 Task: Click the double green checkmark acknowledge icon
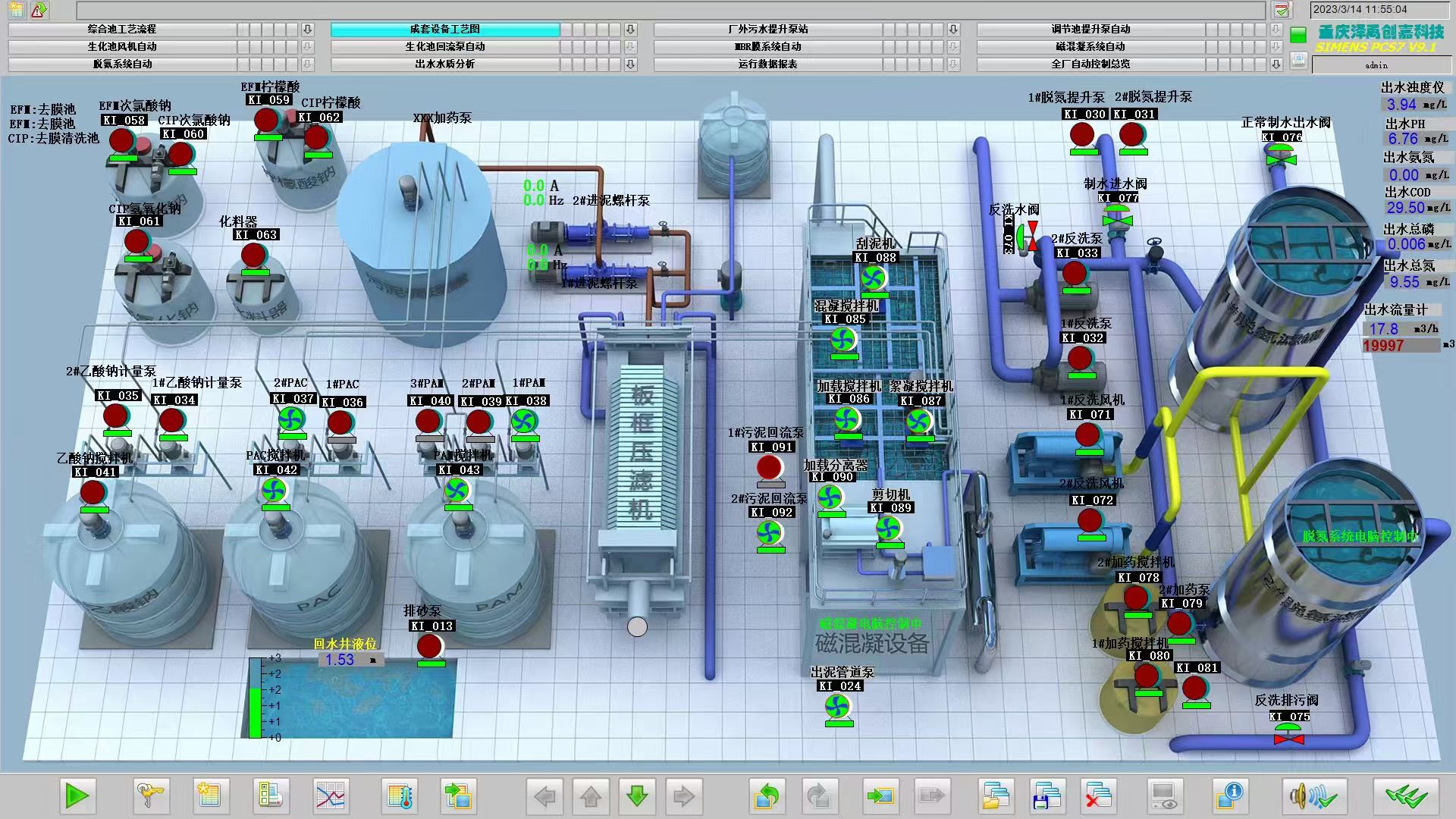point(1405,796)
